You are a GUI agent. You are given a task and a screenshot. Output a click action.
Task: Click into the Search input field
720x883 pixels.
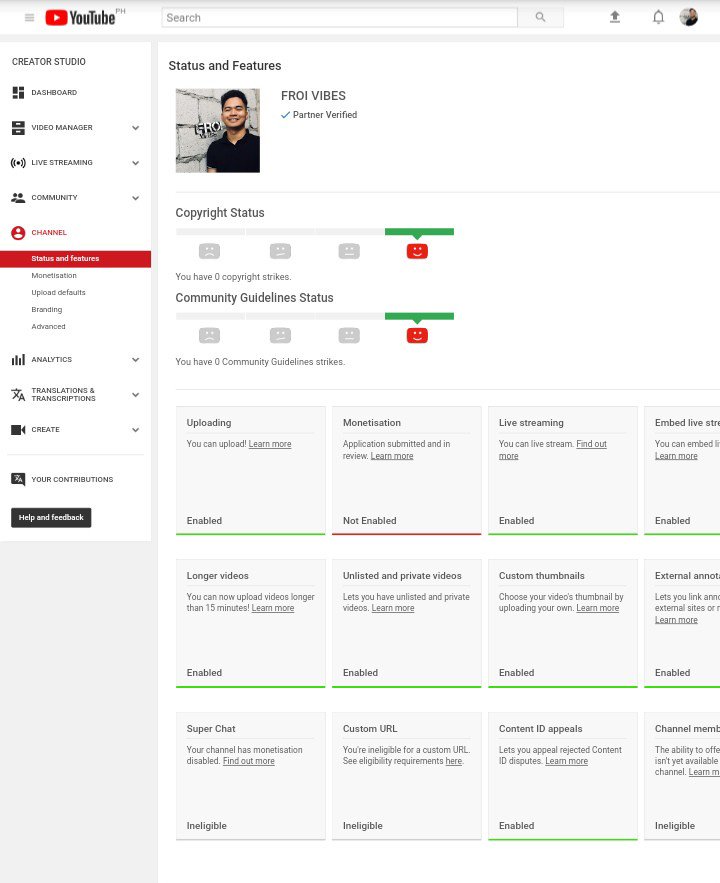click(339, 17)
